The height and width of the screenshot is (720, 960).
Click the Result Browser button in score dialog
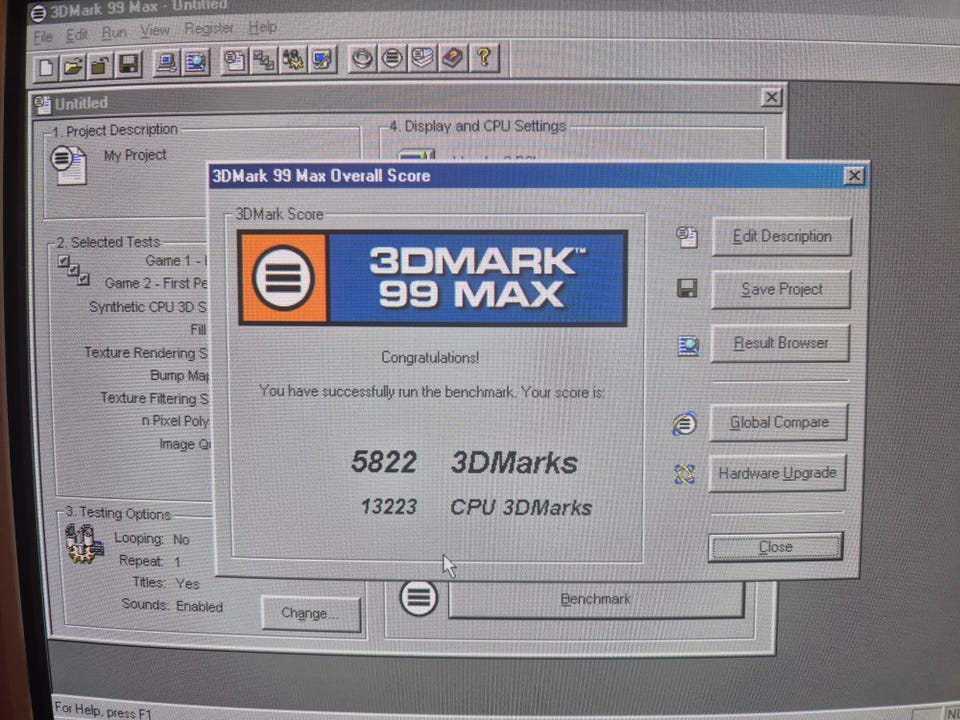click(780, 343)
